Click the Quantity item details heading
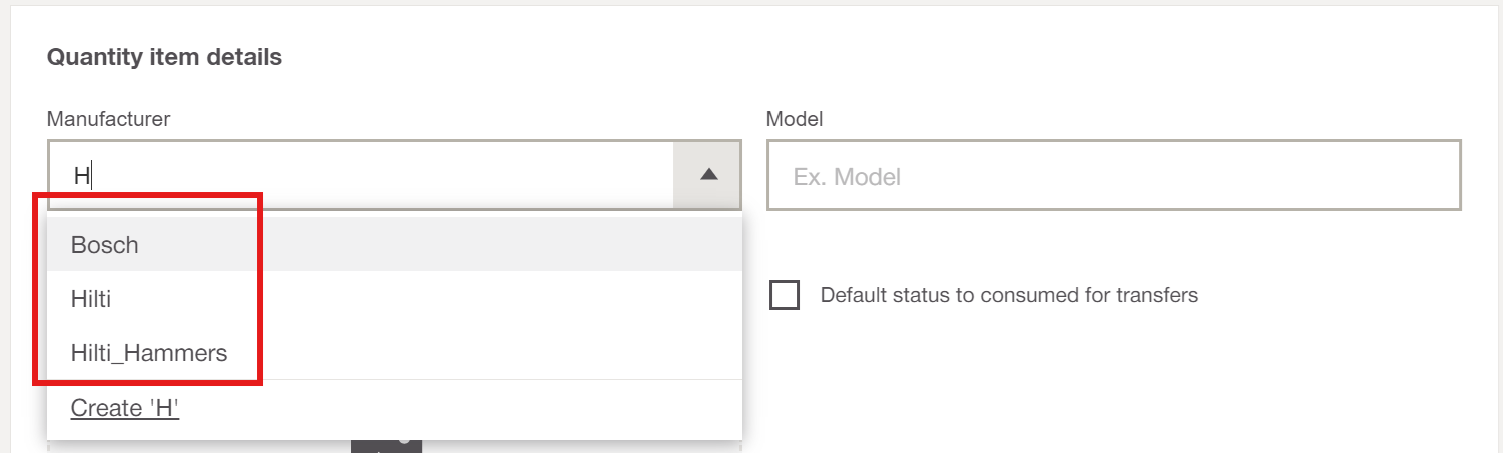1503x453 pixels. coord(164,57)
